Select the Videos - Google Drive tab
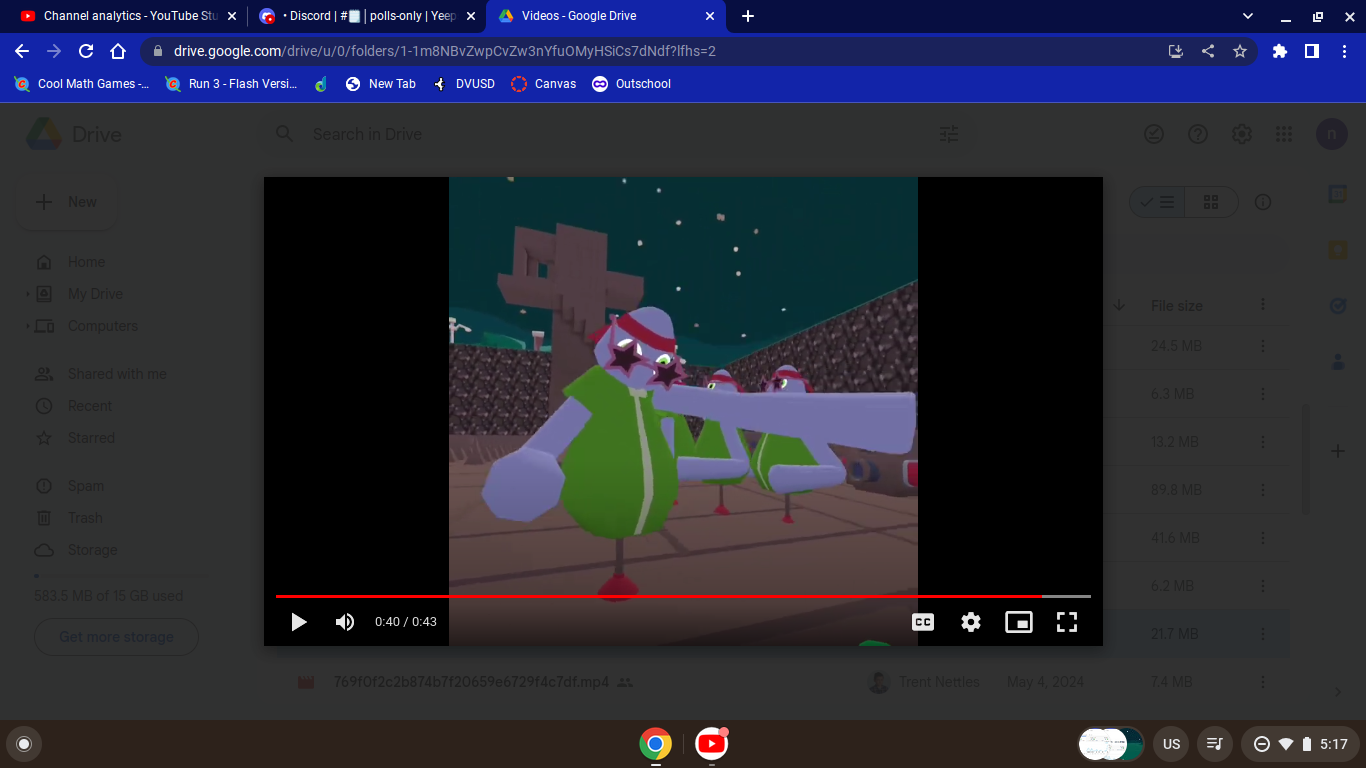 click(x=606, y=16)
